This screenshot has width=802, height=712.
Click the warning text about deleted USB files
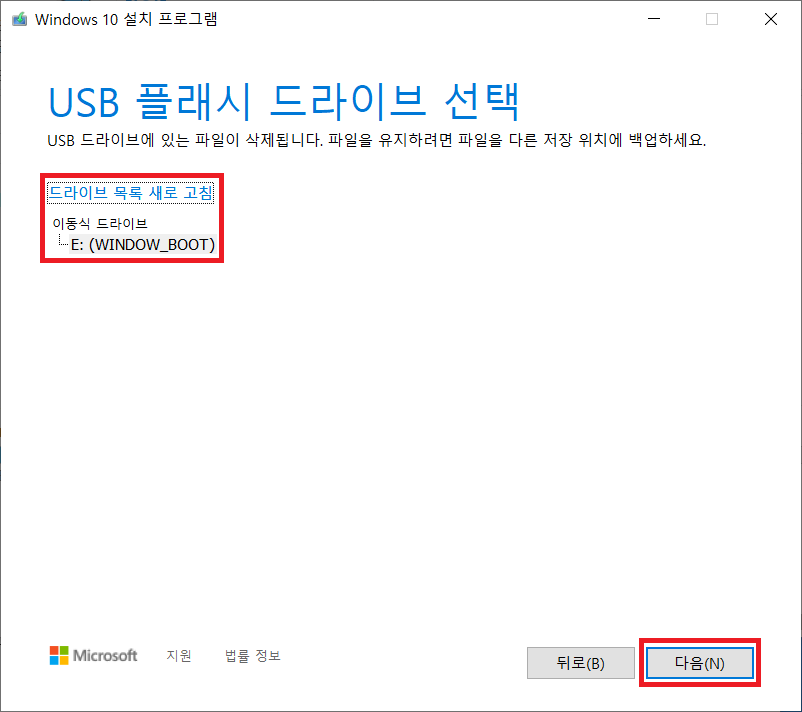376,140
